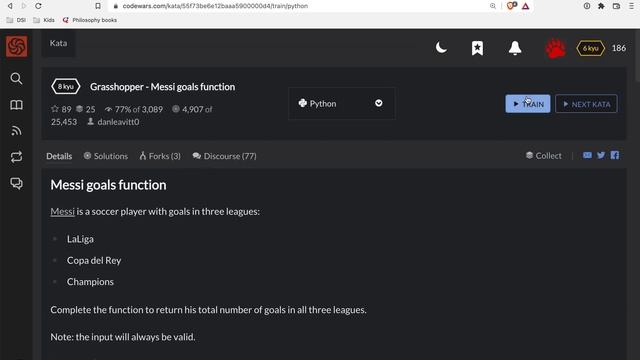Open the Messi hyperlink in description
Image resolution: width=640 pixels, height=360 pixels.
click(x=62, y=211)
